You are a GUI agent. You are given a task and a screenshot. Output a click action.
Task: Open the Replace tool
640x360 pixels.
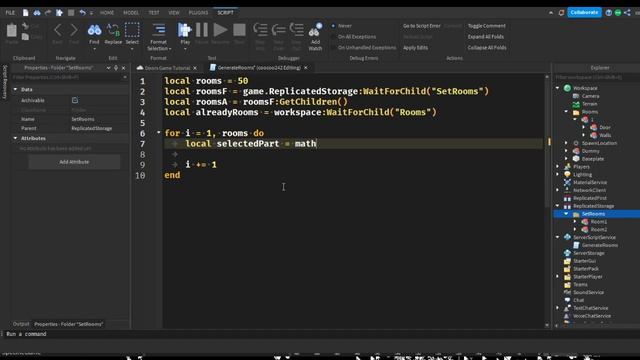113,33
